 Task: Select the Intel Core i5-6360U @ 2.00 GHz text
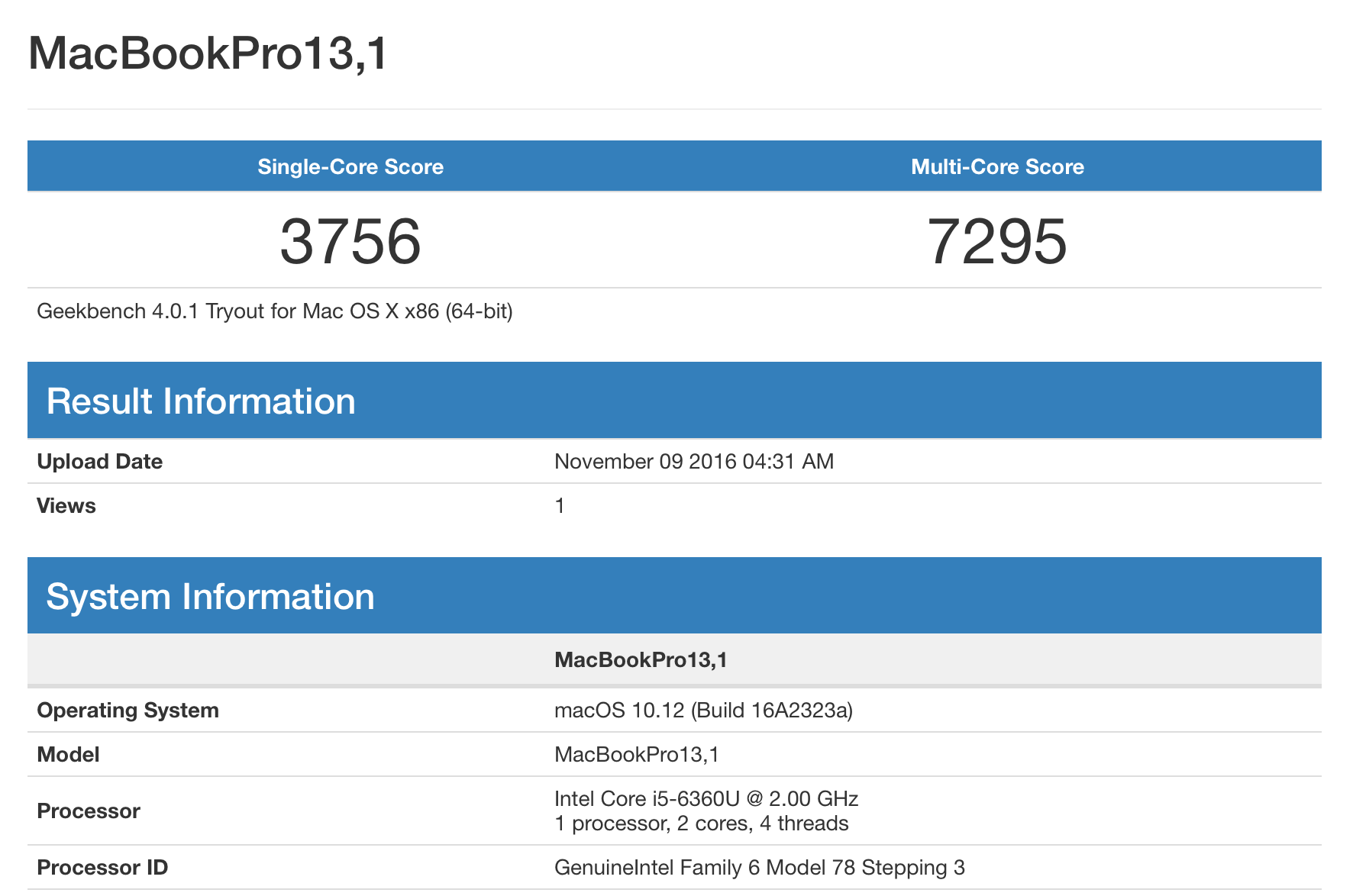point(706,798)
